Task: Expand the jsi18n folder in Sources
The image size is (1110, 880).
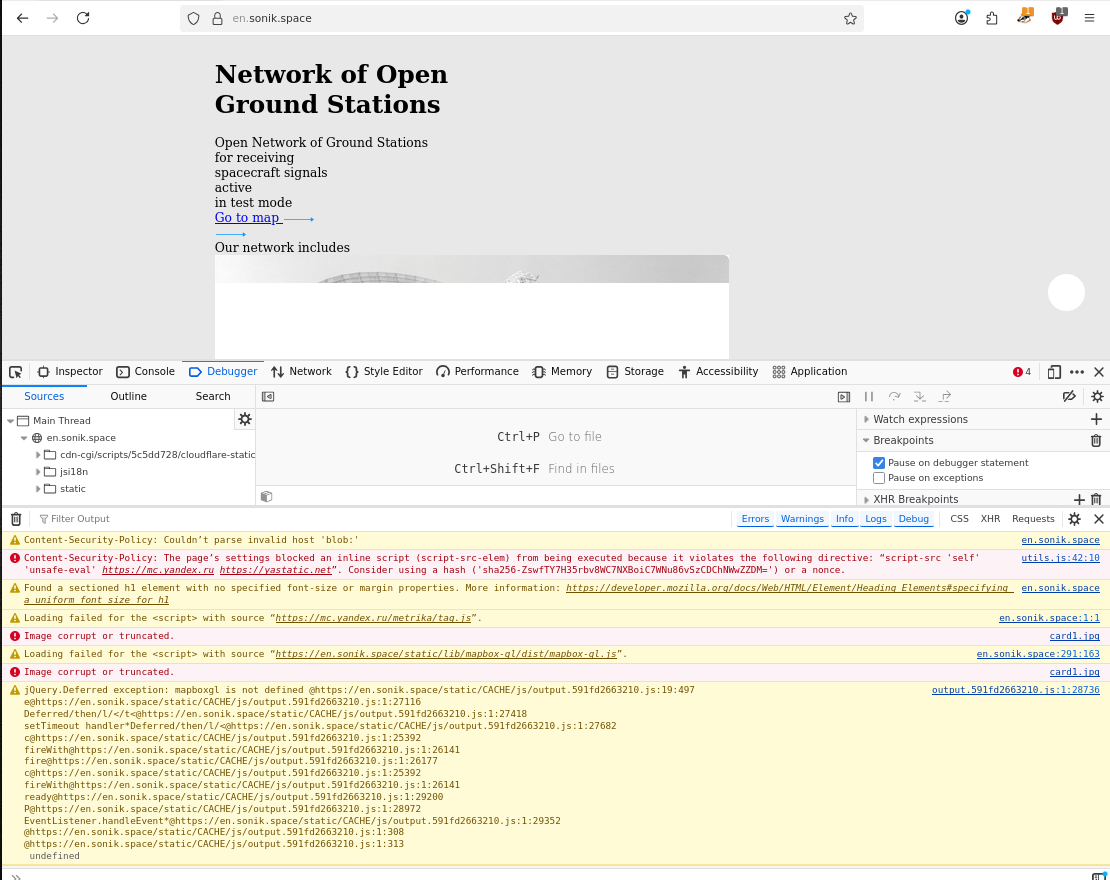Action: point(39,472)
